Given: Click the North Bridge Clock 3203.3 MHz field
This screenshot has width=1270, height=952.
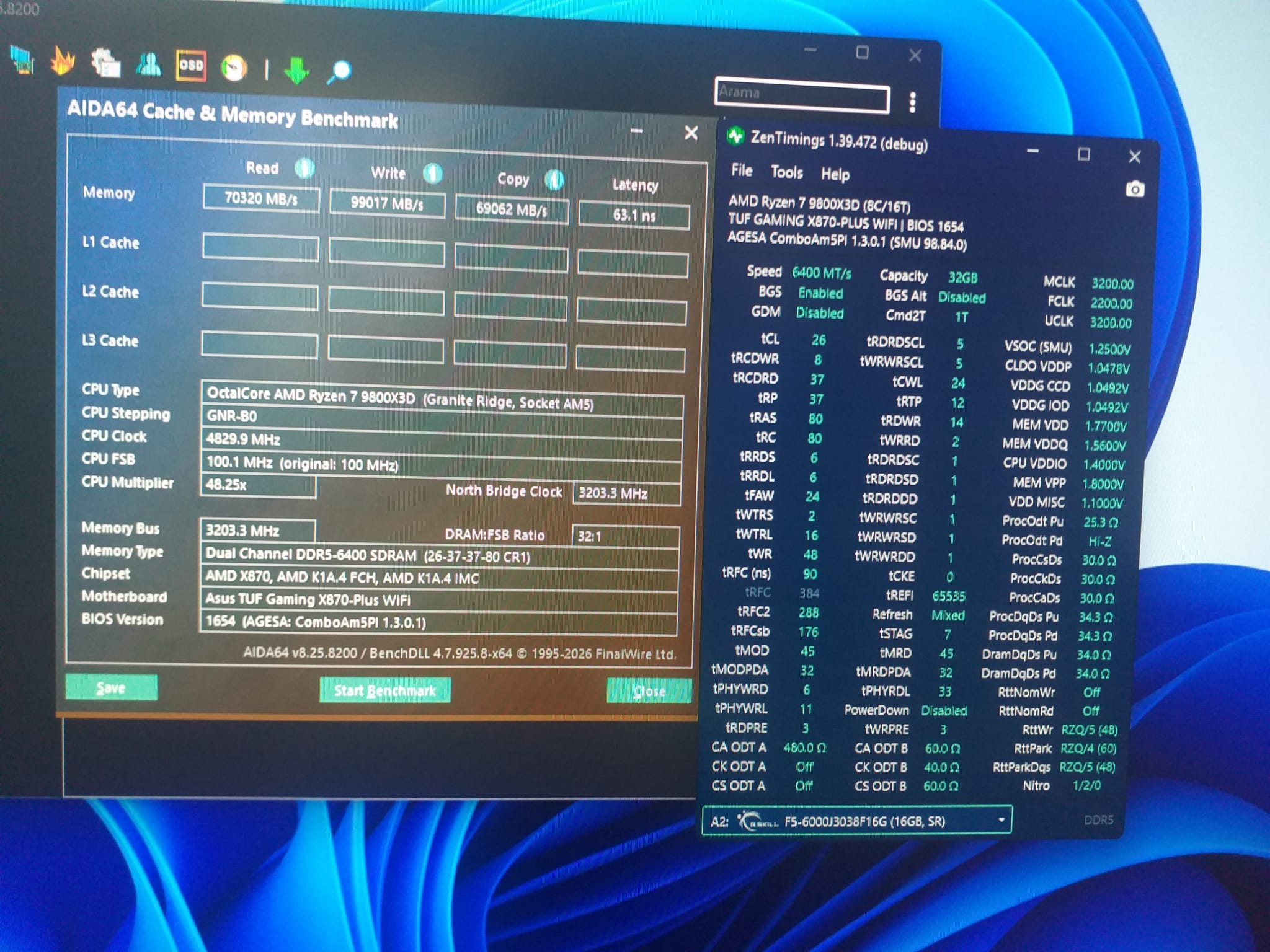Looking at the screenshot, I should point(626,493).
